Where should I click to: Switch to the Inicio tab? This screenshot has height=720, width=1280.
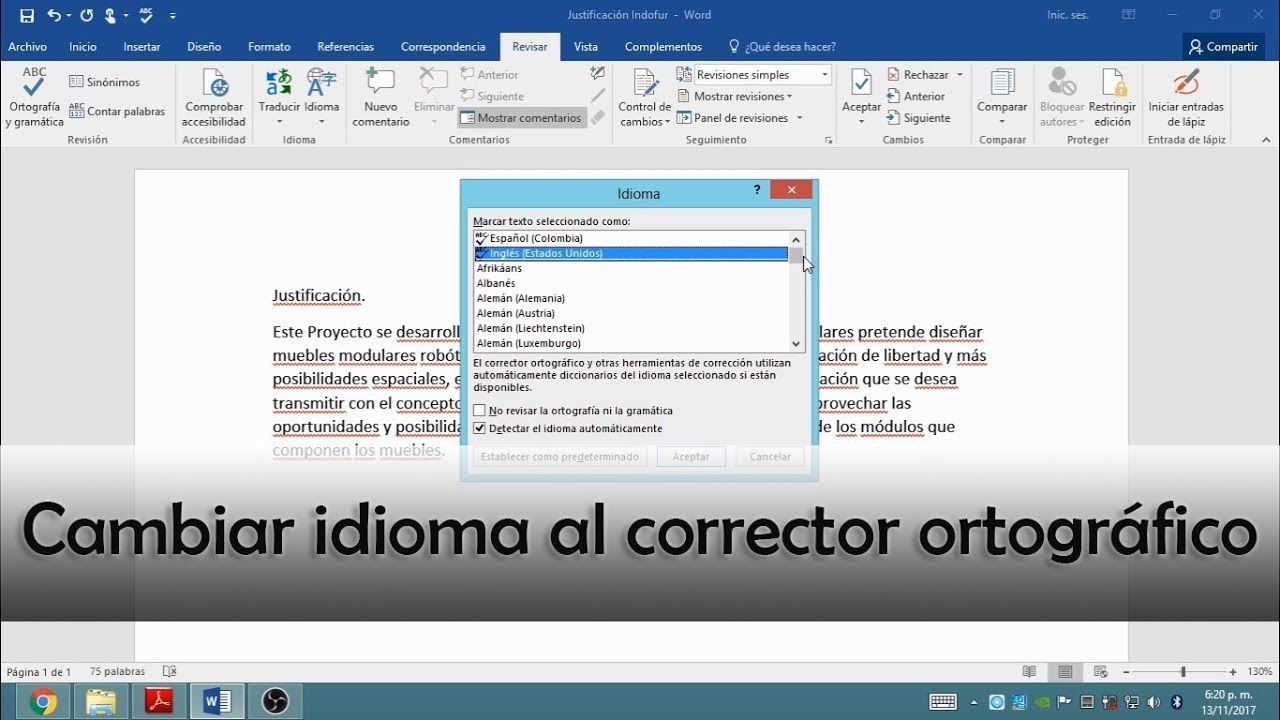tap(83, 47)
